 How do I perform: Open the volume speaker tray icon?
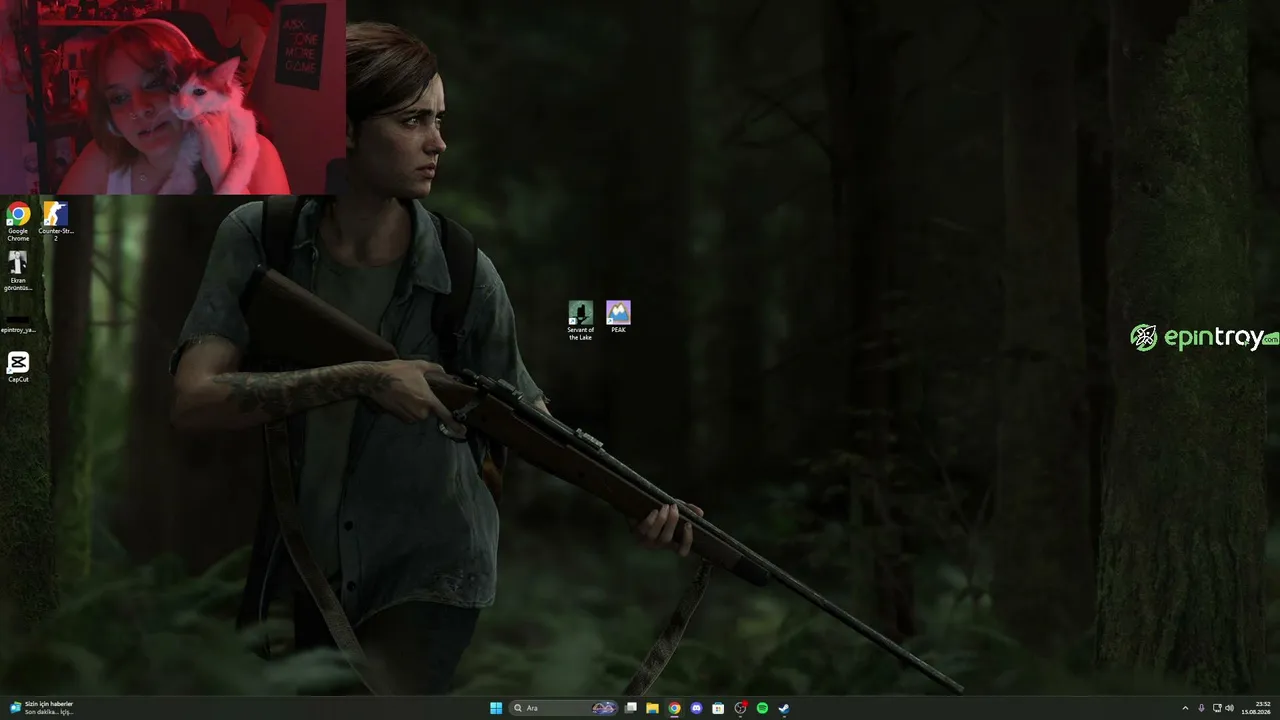pyautogui.click(x=1229, y=708)
